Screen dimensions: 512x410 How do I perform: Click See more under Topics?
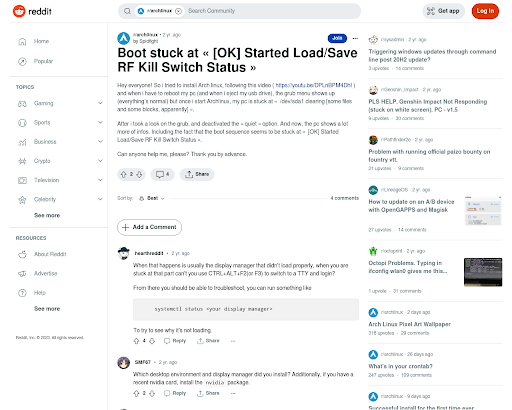[47, 215]
